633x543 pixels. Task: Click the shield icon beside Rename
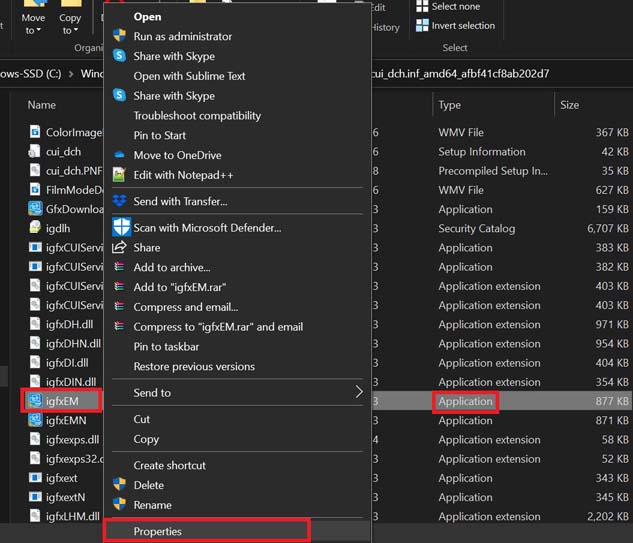click(x=119, y=504)
